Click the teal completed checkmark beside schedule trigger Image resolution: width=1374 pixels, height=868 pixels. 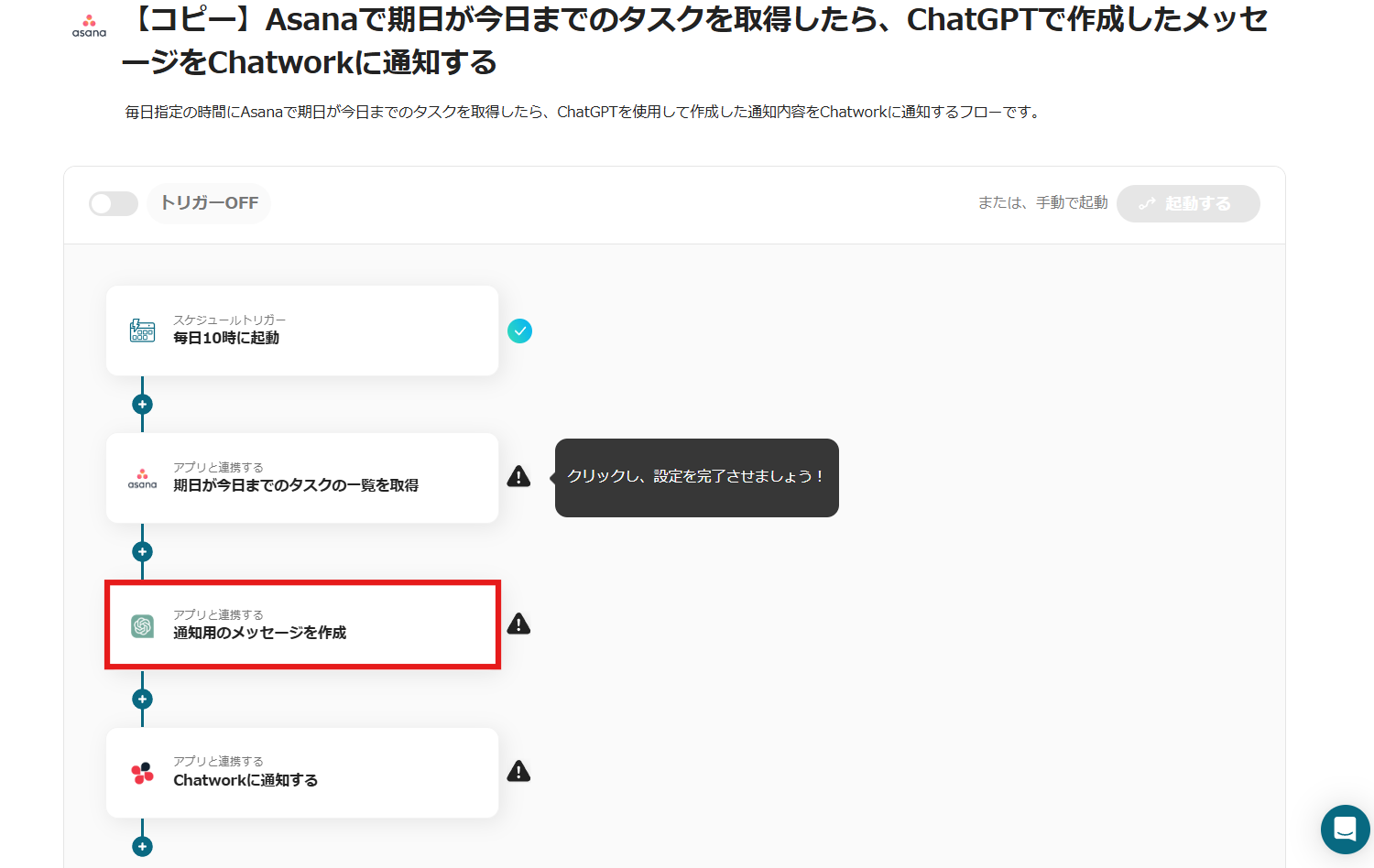point(519,331)
